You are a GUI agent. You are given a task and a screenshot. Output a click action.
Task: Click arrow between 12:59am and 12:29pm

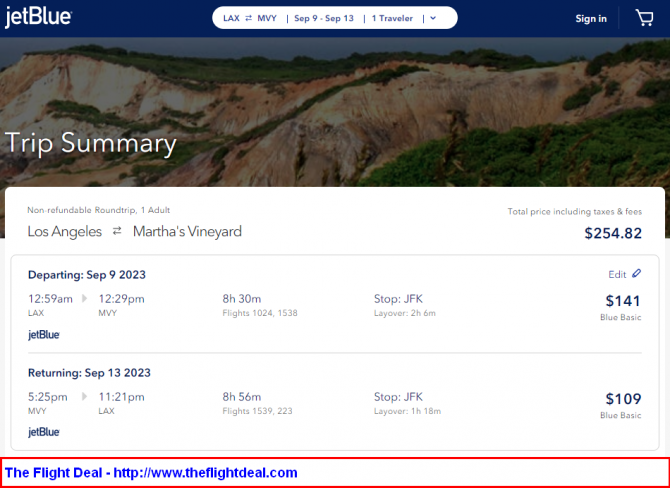coord(85,298)
